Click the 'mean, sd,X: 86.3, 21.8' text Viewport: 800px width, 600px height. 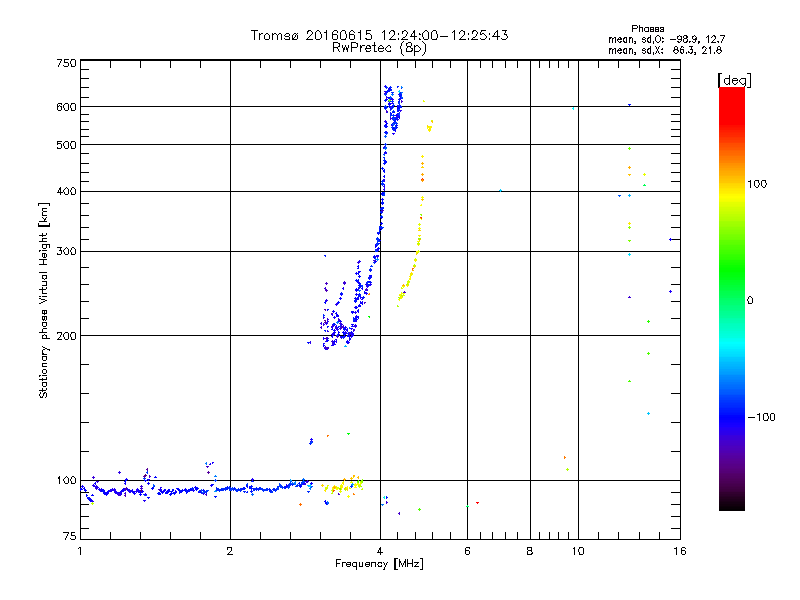(x=665, y=50)
